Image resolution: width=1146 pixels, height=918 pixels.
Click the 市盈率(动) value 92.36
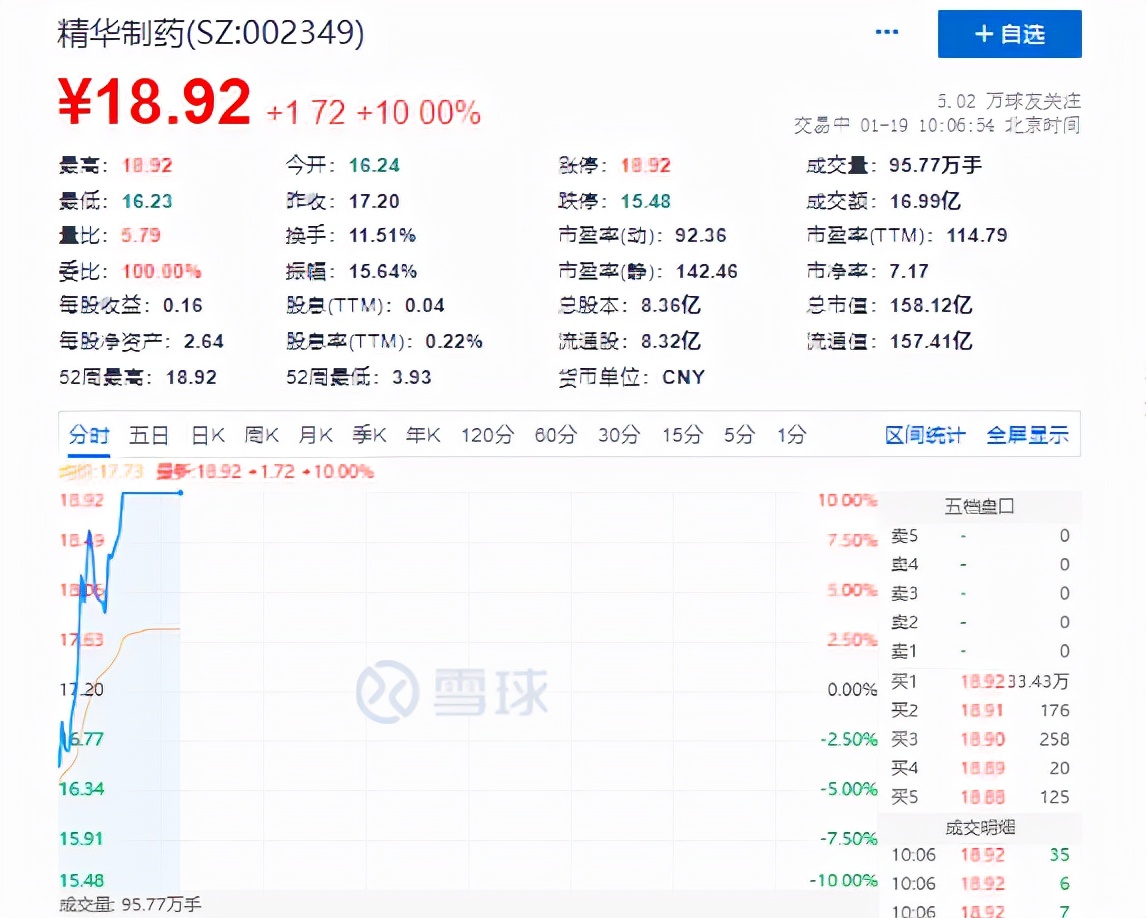pyautogui.click(x=701, y=235)
